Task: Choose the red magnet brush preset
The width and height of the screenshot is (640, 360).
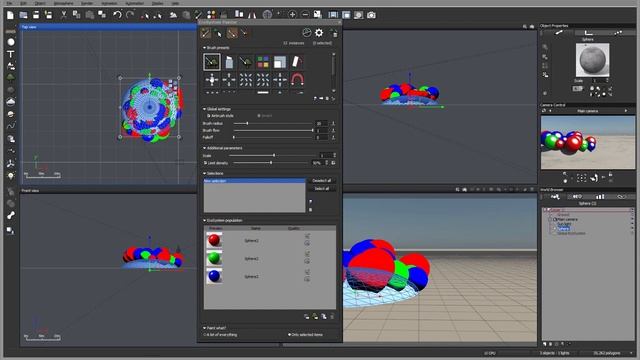Action: [297, 79]
